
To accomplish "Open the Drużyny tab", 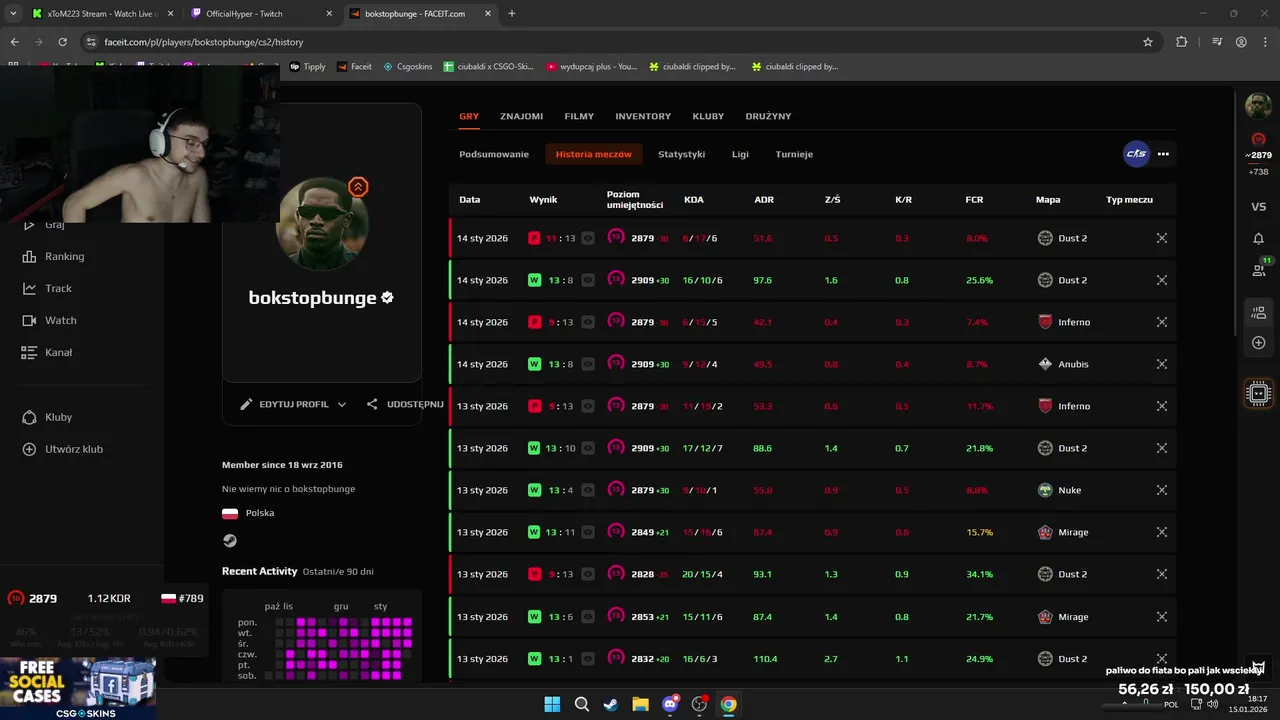I will pyautogui.click(x=768, y=116).
